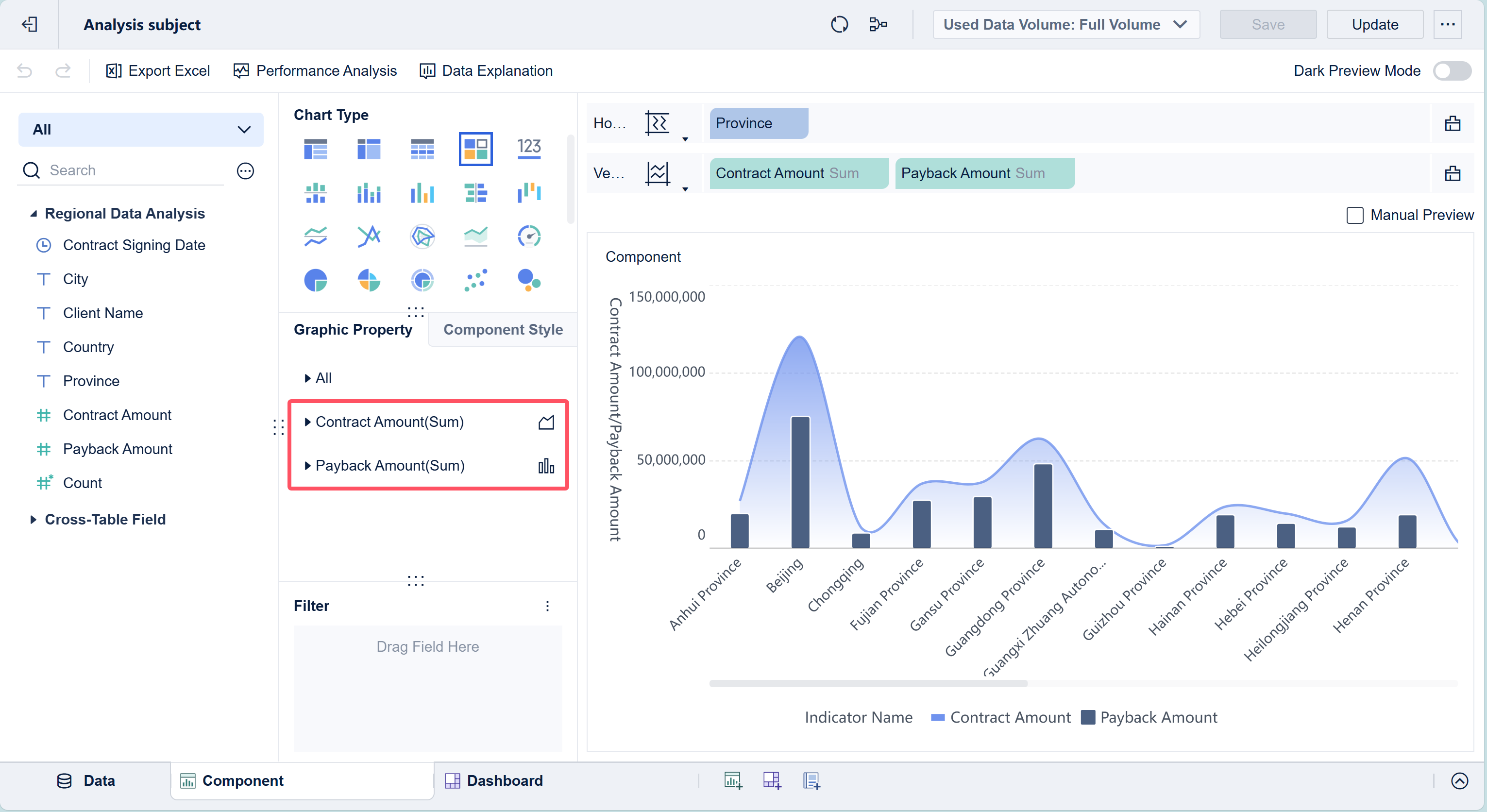Check the Manual Preview checkbox
Image resolution: width=1487 pixels, height=812 pixels.
[x=1354, y=215]
